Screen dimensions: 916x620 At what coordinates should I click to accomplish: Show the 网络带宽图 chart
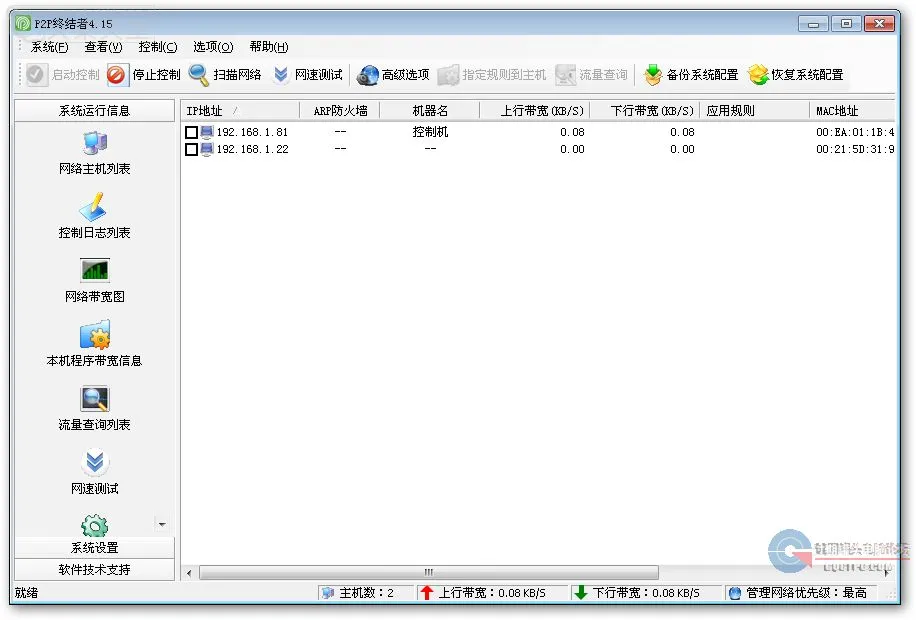click(x=94, y=270)
